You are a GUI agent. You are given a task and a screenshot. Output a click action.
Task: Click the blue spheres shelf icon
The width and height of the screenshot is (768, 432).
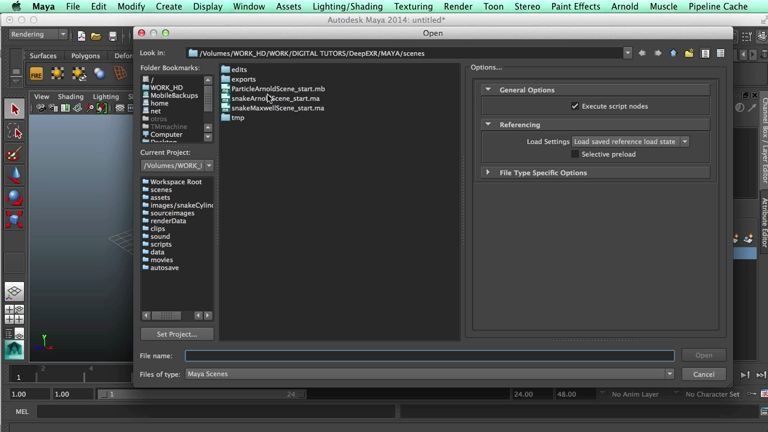point(99,73)
